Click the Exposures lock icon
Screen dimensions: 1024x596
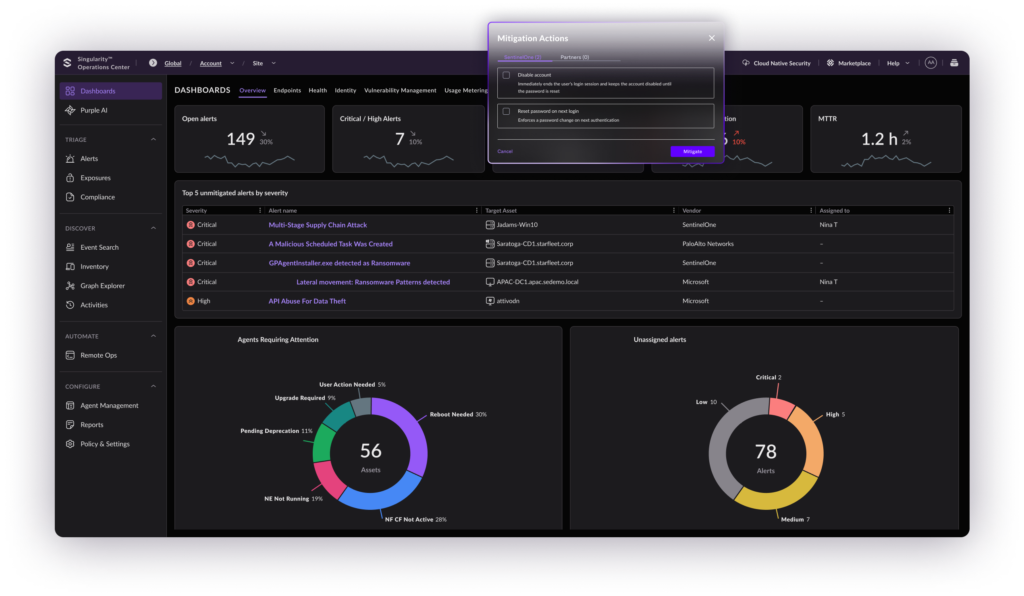tap(71, 178)
